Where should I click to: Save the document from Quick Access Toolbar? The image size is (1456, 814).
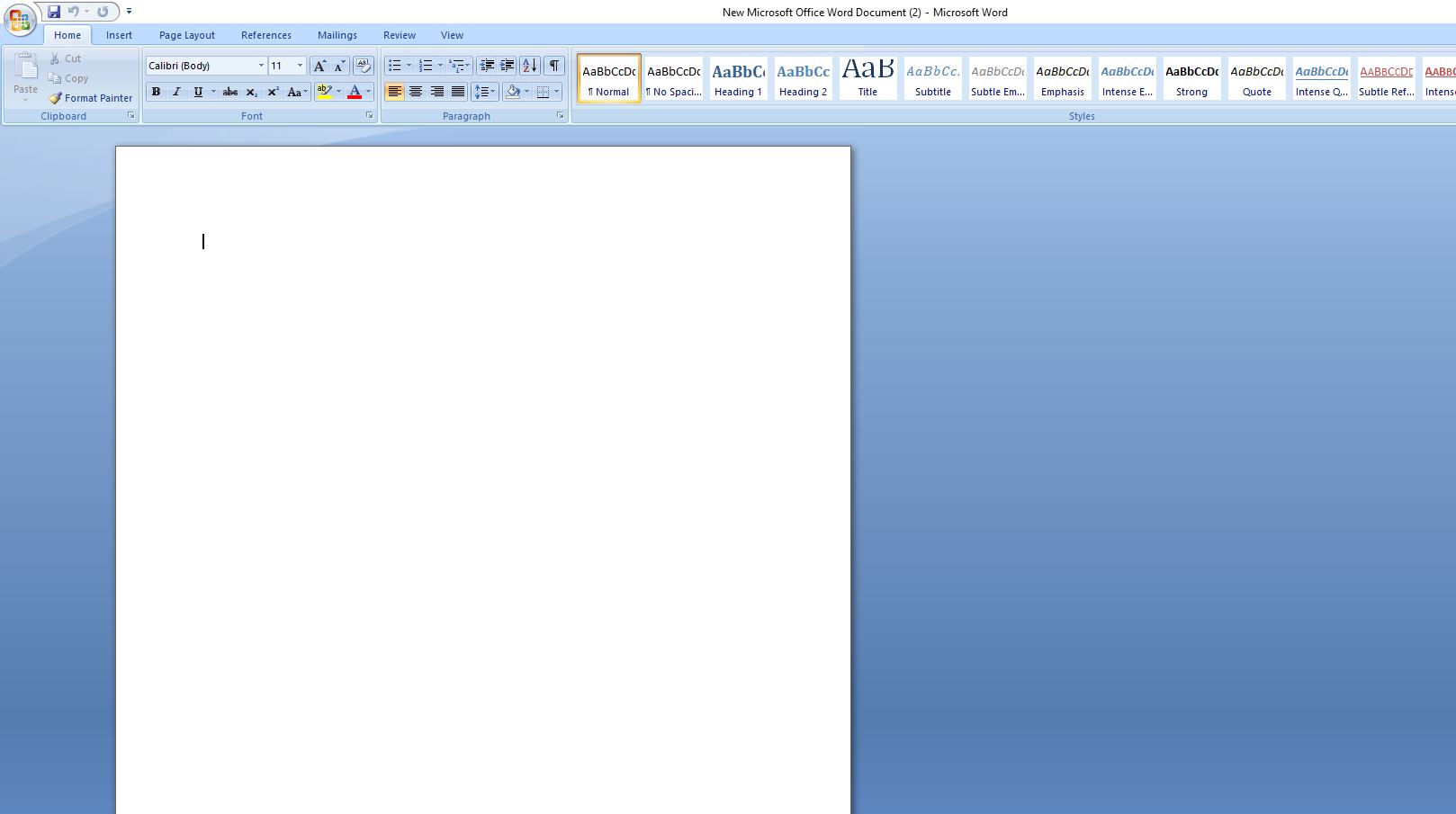click(54, 12)
